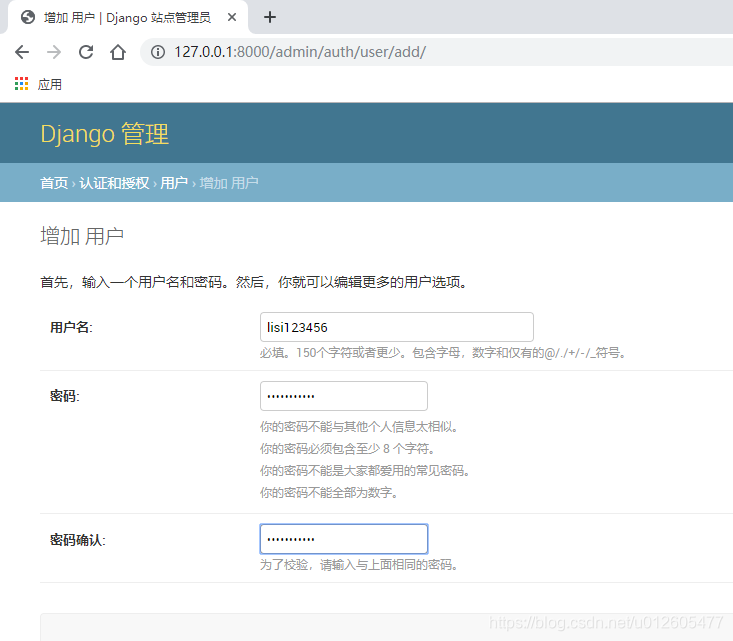Click the 用户名 input field containing lisi123456
The image size is (733, 641).
(396, 327)
